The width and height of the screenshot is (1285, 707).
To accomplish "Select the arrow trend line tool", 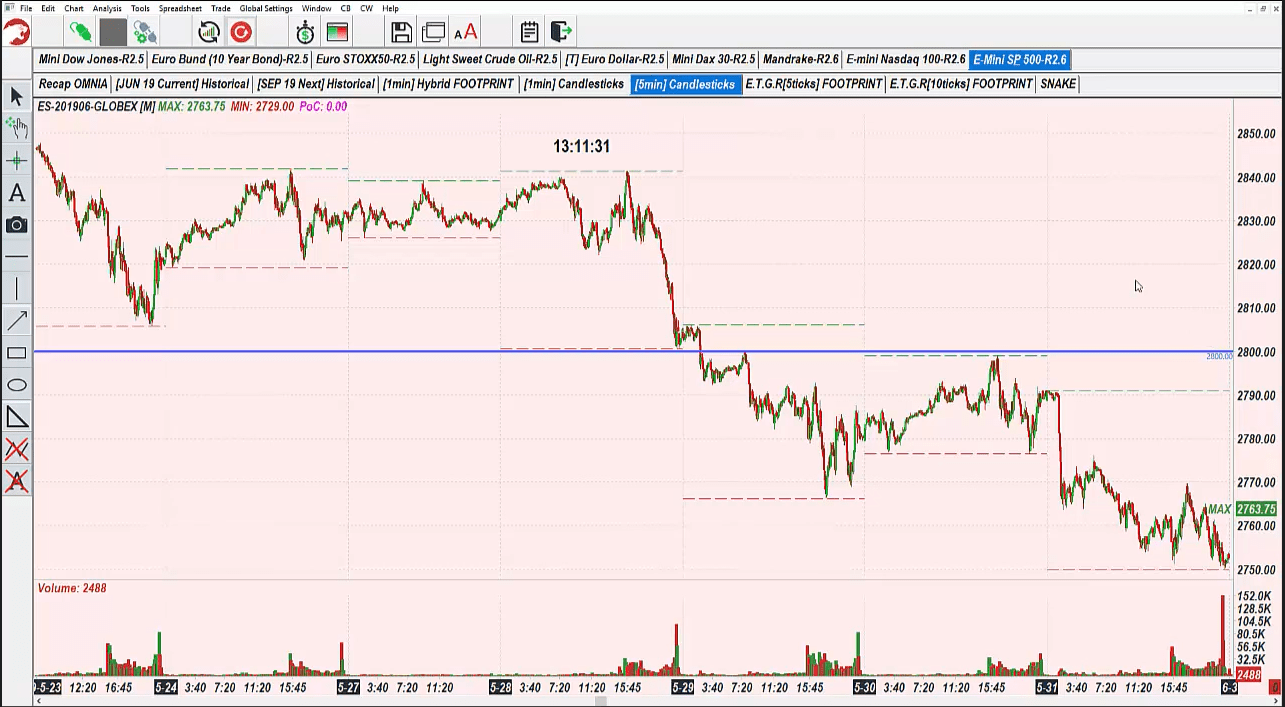I will coord(16,321).
